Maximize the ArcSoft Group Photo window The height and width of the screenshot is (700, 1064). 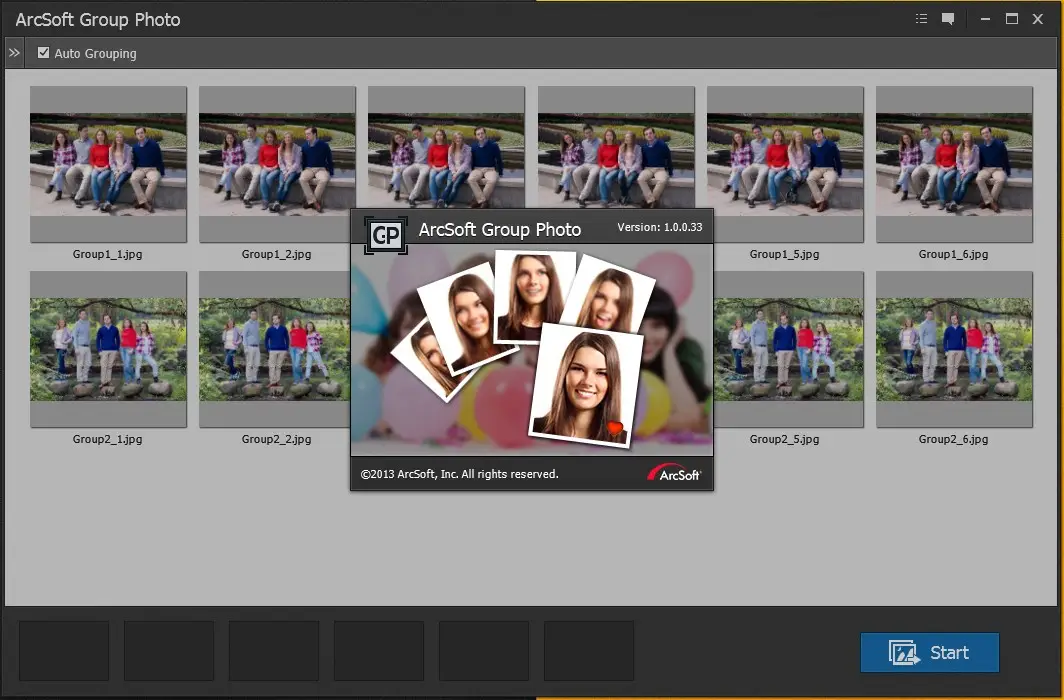[x=1012, y=19]
